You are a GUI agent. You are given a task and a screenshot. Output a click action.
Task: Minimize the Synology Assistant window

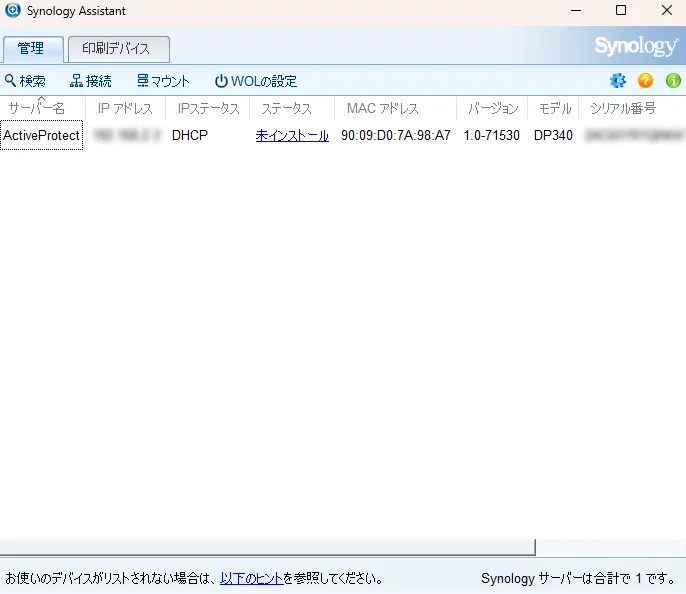point(576,10)
